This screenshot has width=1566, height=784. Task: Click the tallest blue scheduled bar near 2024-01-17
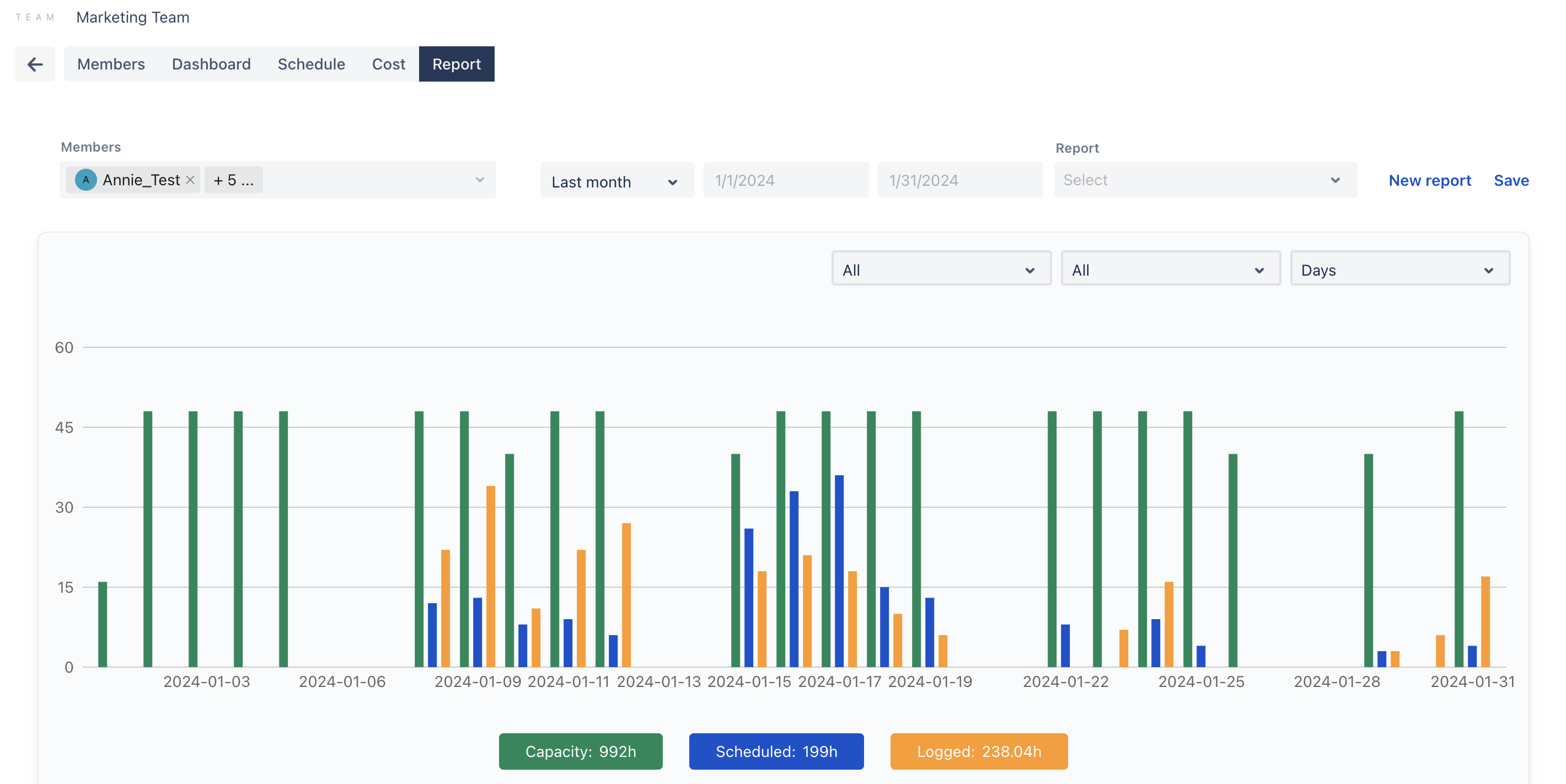[x=839, y=571]
